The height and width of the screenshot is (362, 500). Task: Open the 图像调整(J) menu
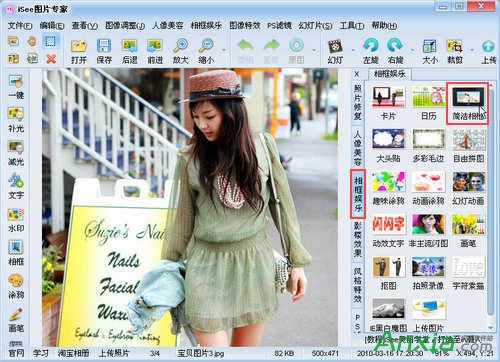125,26
